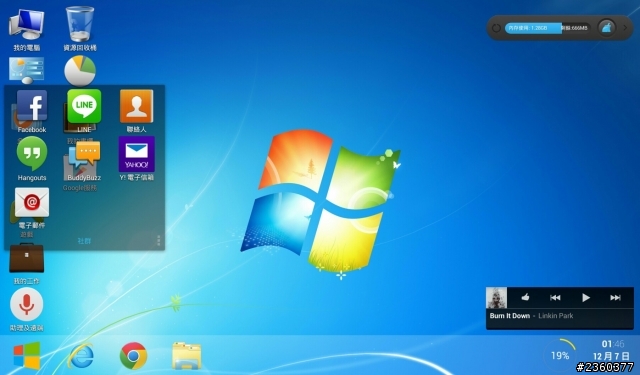Image resolution: width=640 pixels, height=375 pixels.
Task: Skip to the next track
Action: click(x=615, y=297)
